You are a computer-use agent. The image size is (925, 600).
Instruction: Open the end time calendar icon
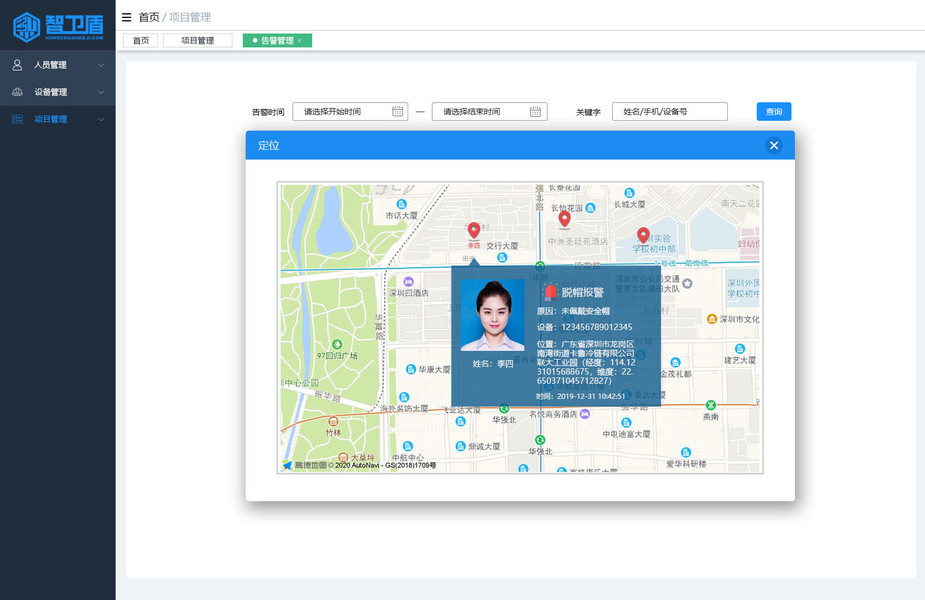tap(535, 111)
